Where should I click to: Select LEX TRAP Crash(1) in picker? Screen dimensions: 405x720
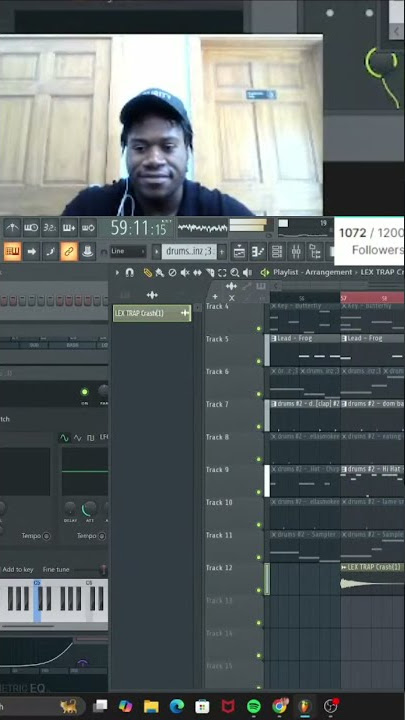(x=152, y=313)
